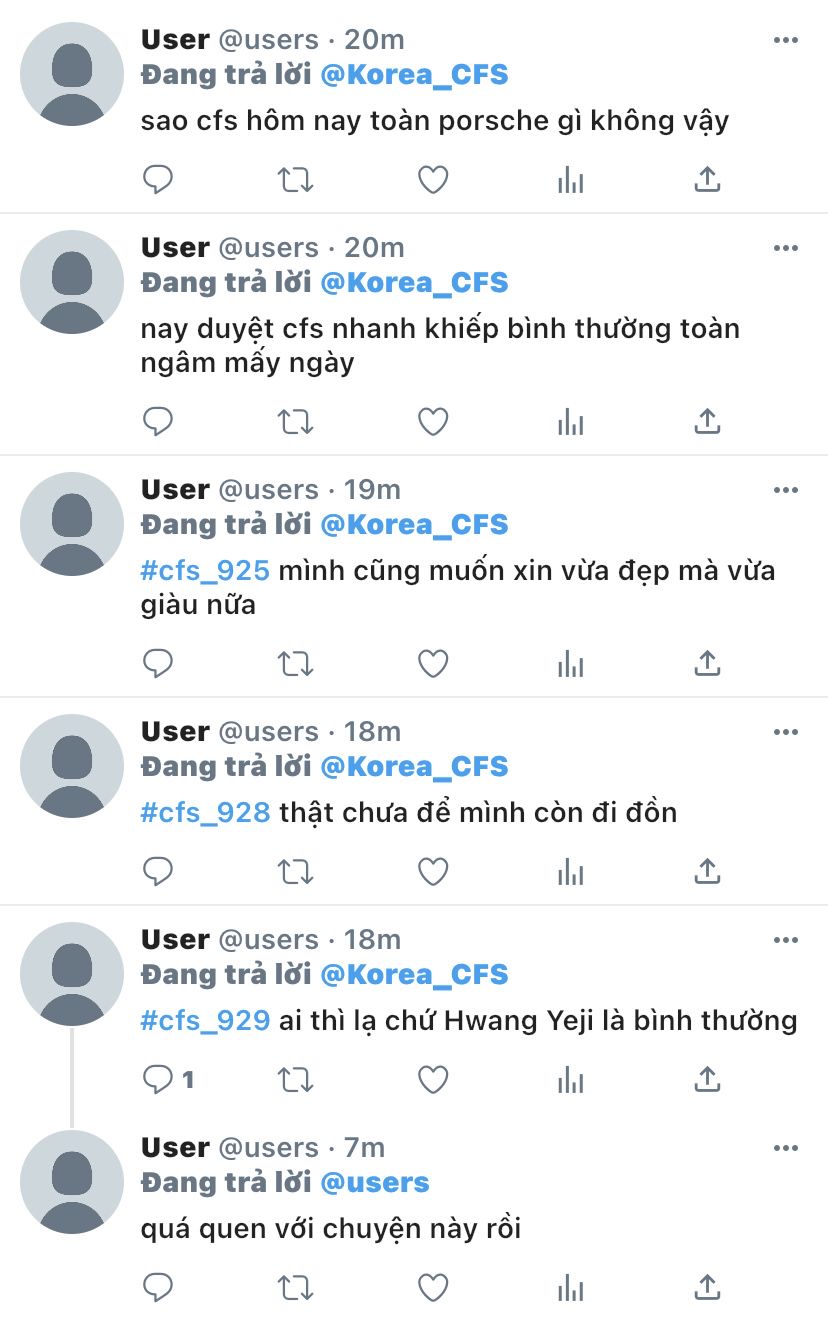Share the Hwang Yeji tweet
This screenshot has height=1319, width=828.
[x=707, y=1080]
